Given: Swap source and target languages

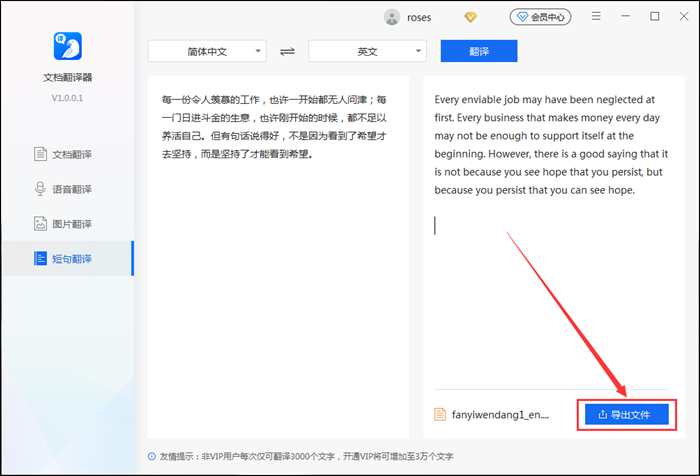Looking at the screenshot, I should pyautogui.click(x=287, y=51).
